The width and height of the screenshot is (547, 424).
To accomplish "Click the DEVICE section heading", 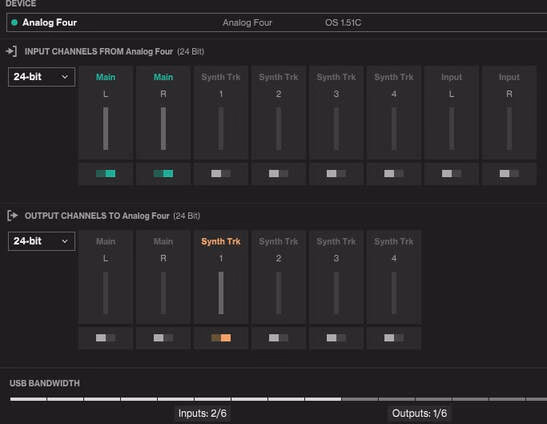I will [21, 4].
